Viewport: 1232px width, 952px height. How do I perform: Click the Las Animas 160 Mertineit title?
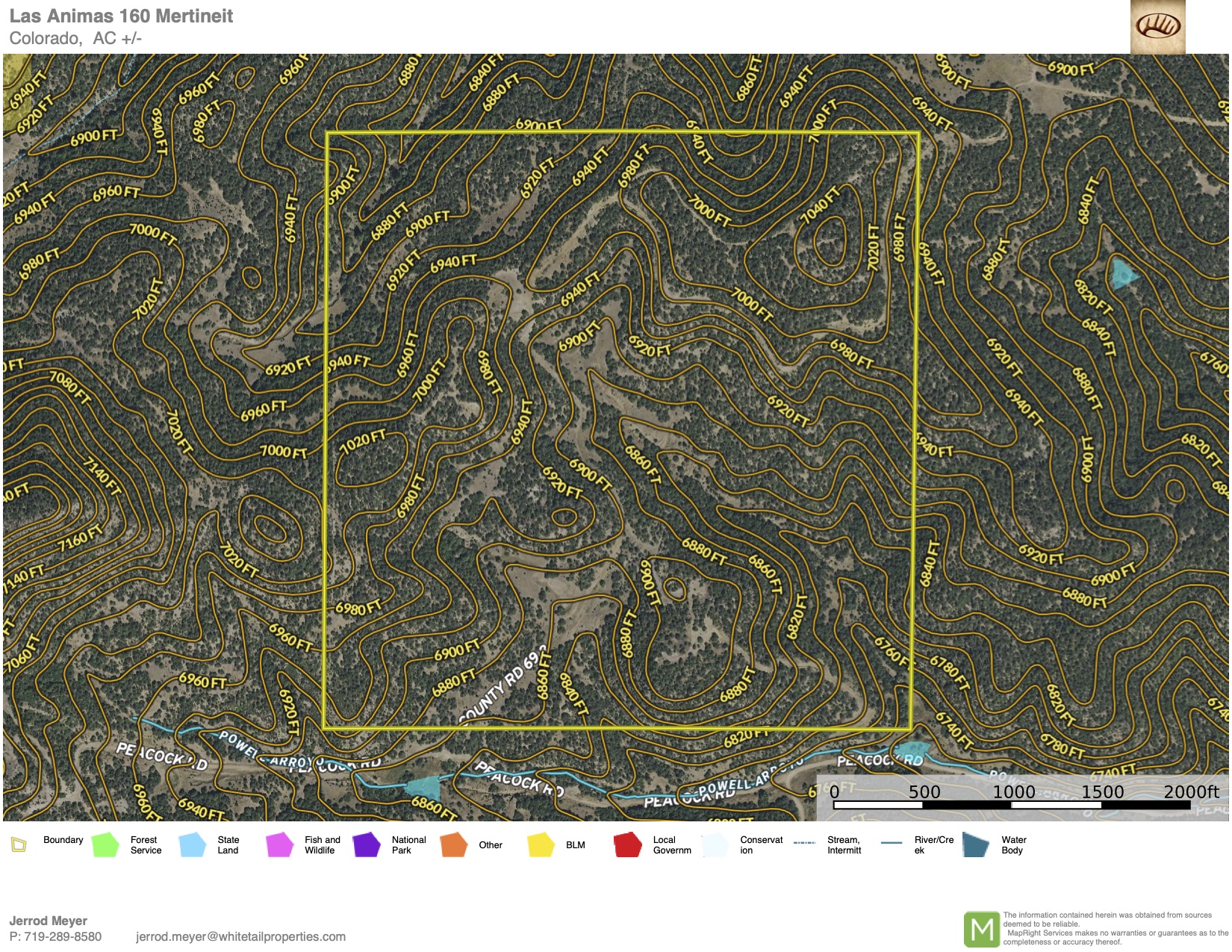[121, 16]
